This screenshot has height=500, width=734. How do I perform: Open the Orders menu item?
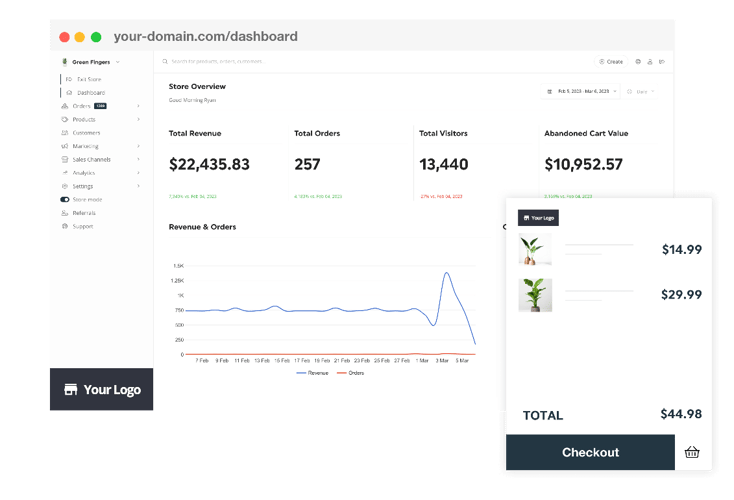82,106
